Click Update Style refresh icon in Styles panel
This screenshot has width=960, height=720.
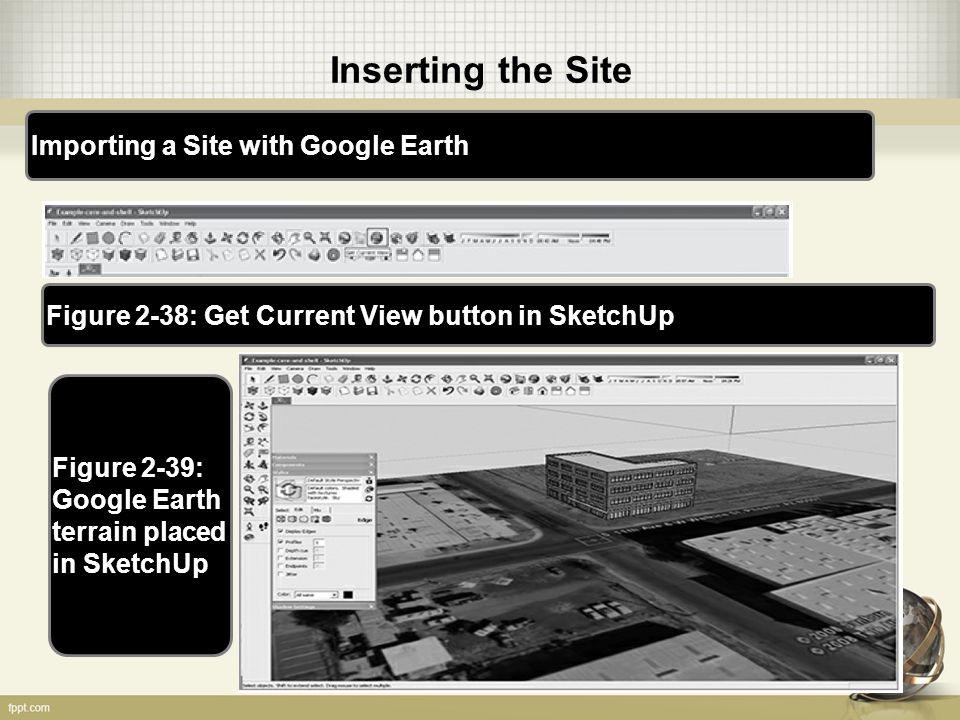pyautogui.click(x=369, y=499)
